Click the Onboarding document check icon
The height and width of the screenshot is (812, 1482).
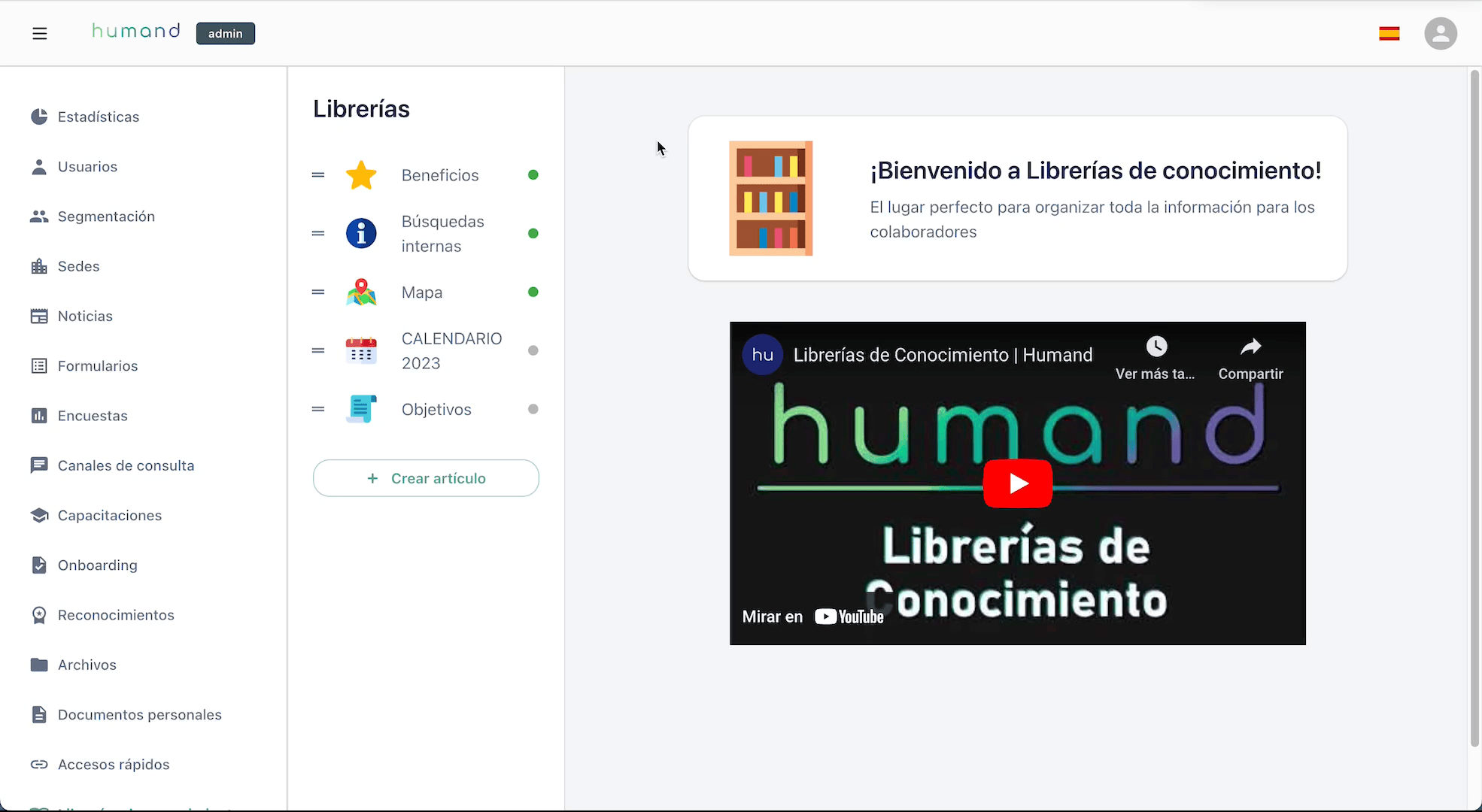coord(39,565)
